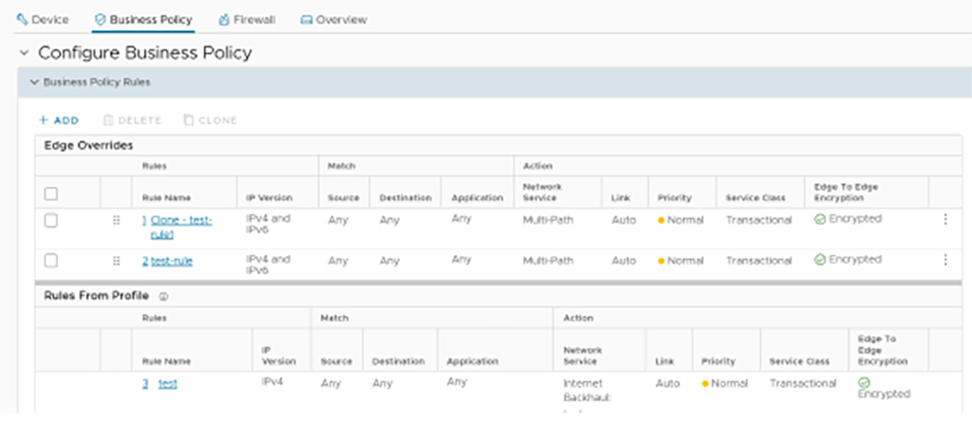This screenshot has width=972, height=425.
Task: Collapse the Business Policy Rules panel
Action: (34, 82)
